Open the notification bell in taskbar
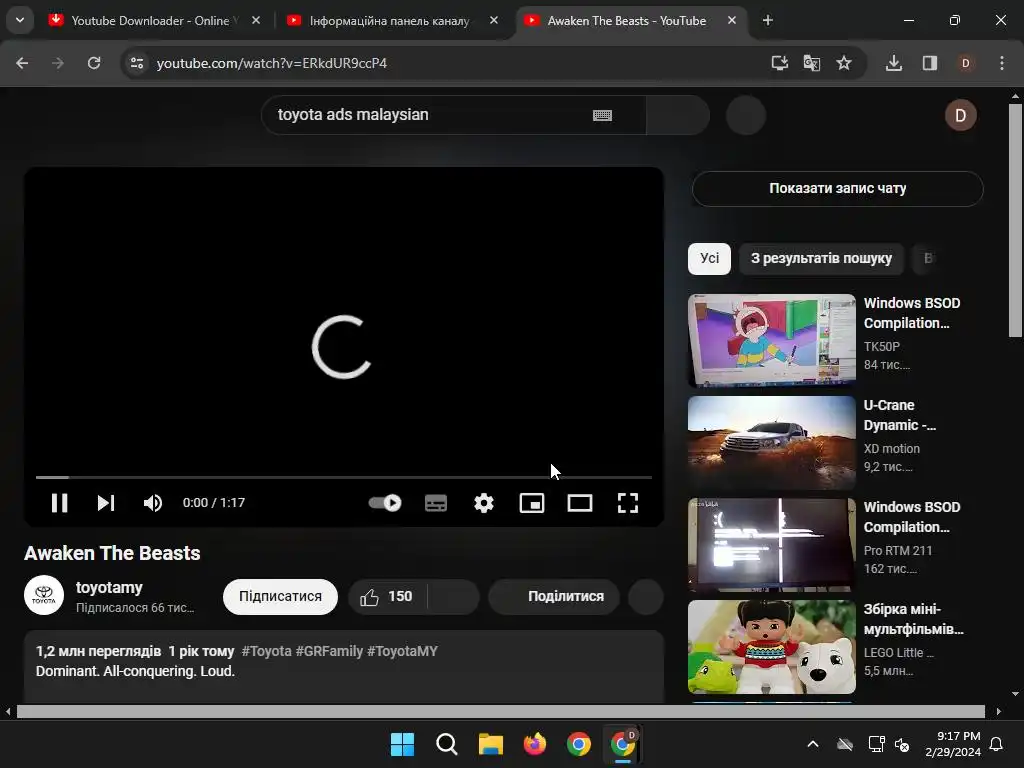This screenshot has height=768, width=1024. [x=997, y=744]
